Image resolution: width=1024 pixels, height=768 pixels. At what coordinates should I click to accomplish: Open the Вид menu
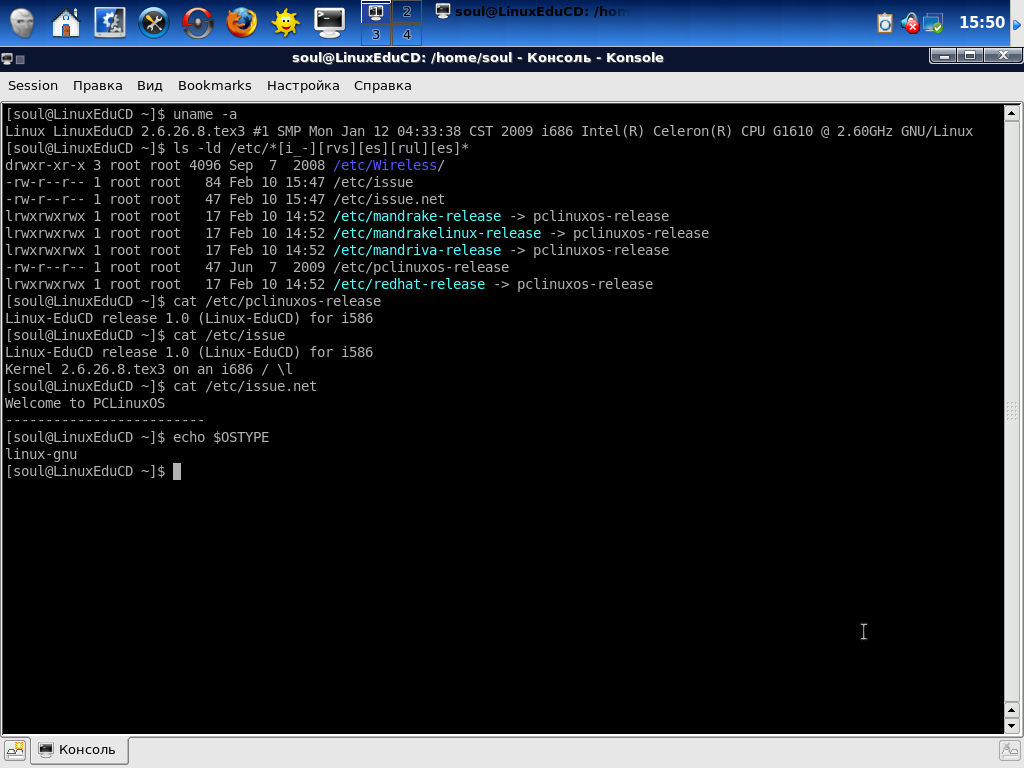(x=150, y=86)
